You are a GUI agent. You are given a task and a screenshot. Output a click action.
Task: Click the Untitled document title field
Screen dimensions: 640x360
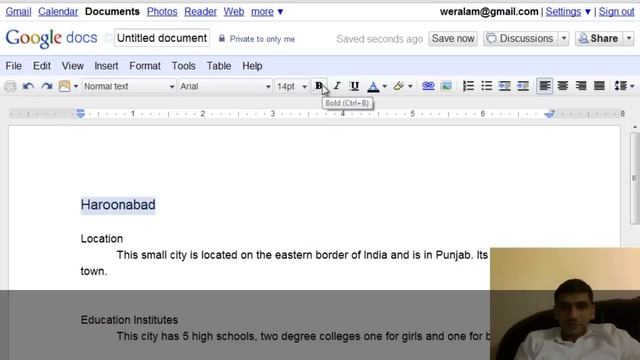tap(162, 38)
